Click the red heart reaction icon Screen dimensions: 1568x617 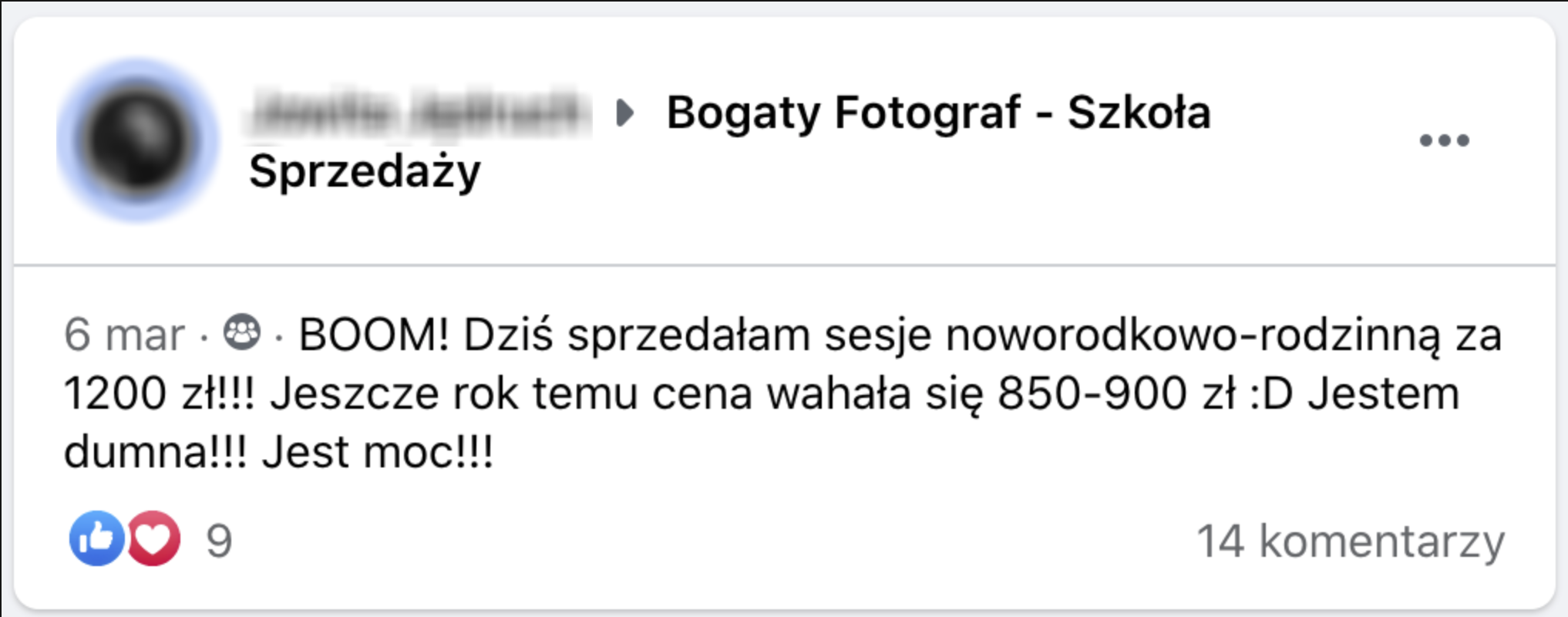pos(154,538)
